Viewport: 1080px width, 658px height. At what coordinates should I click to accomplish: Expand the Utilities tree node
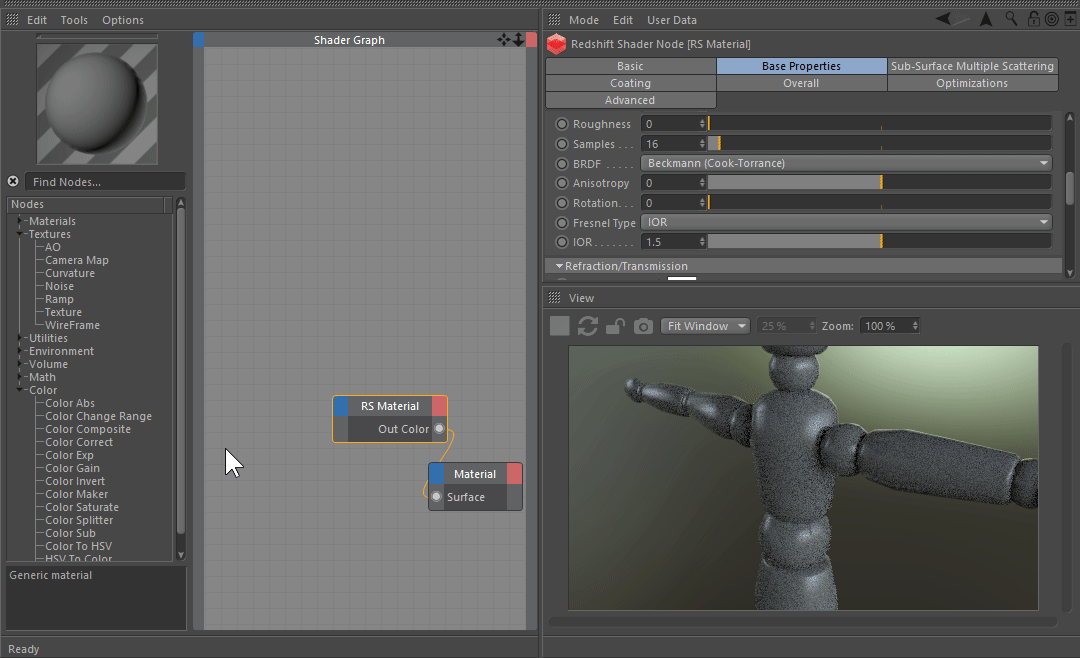[x=19, y=338]
